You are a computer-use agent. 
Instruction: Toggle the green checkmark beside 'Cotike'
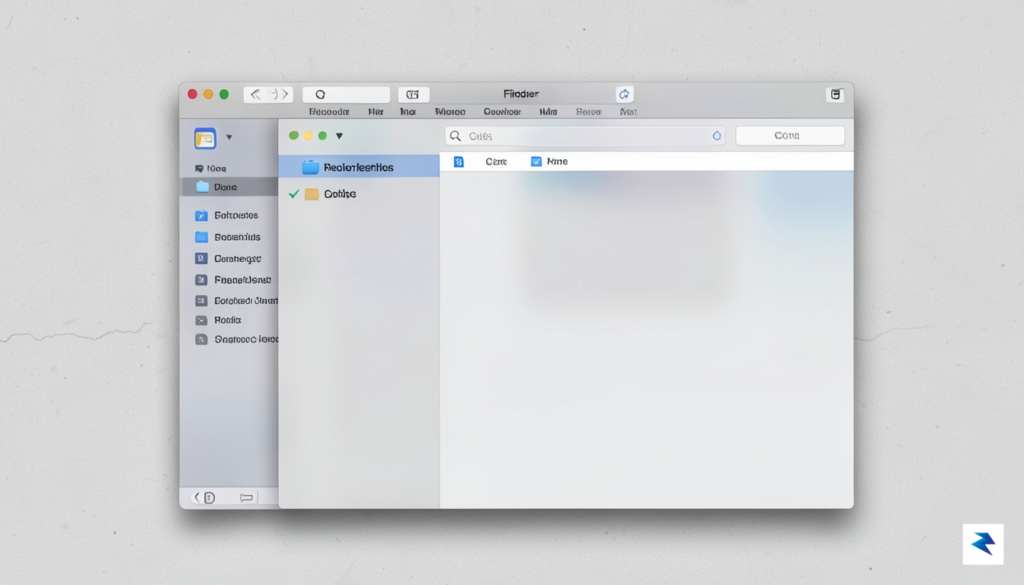(294, 194)
